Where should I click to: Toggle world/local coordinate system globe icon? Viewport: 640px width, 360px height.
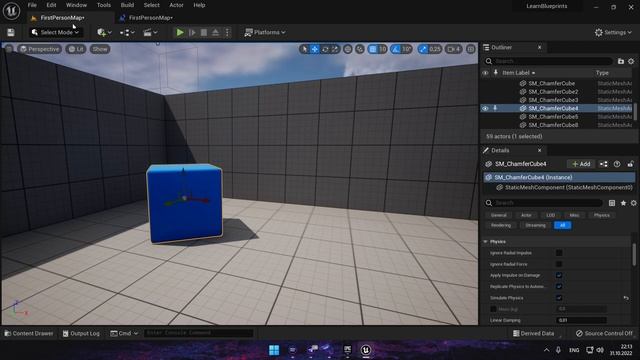point(348,49)
